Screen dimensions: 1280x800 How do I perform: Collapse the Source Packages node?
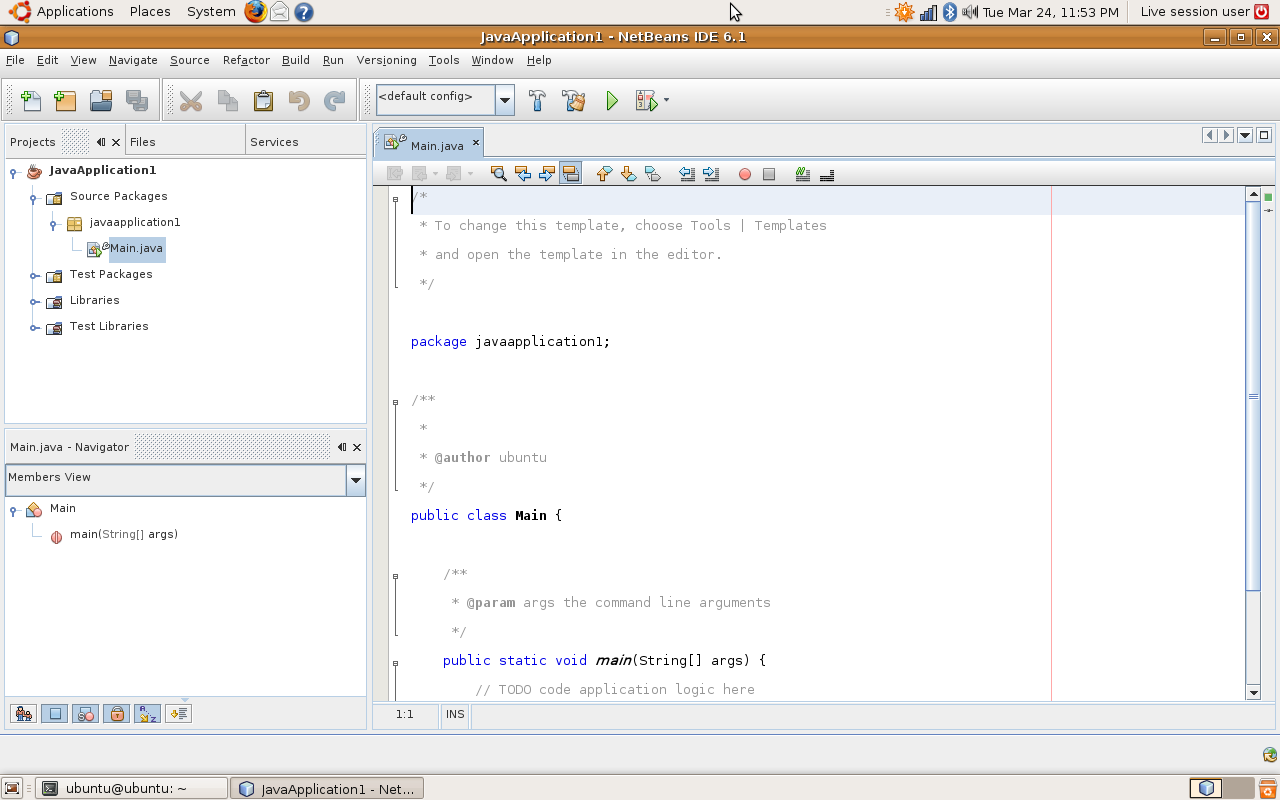[x=34, y=198]
